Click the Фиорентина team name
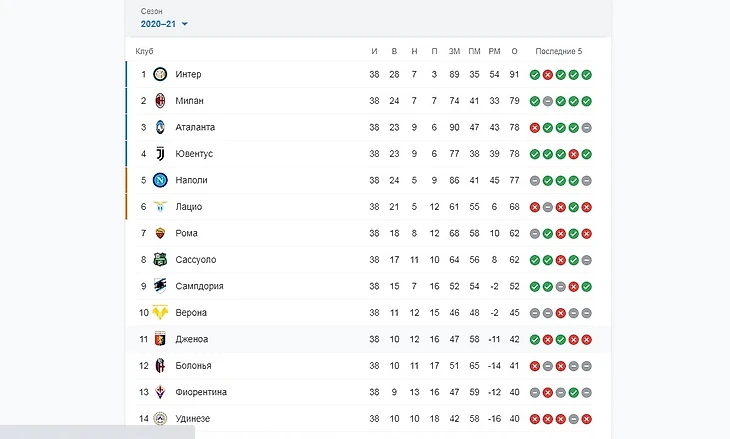 click(200, 392)
